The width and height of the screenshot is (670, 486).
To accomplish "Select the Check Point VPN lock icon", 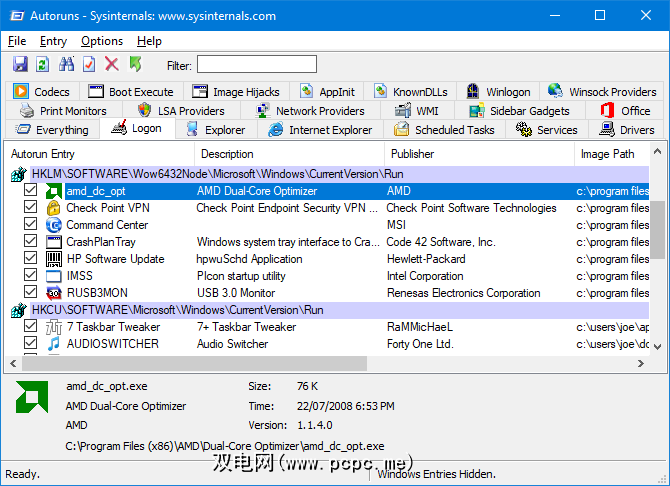I will click(54, 208).
